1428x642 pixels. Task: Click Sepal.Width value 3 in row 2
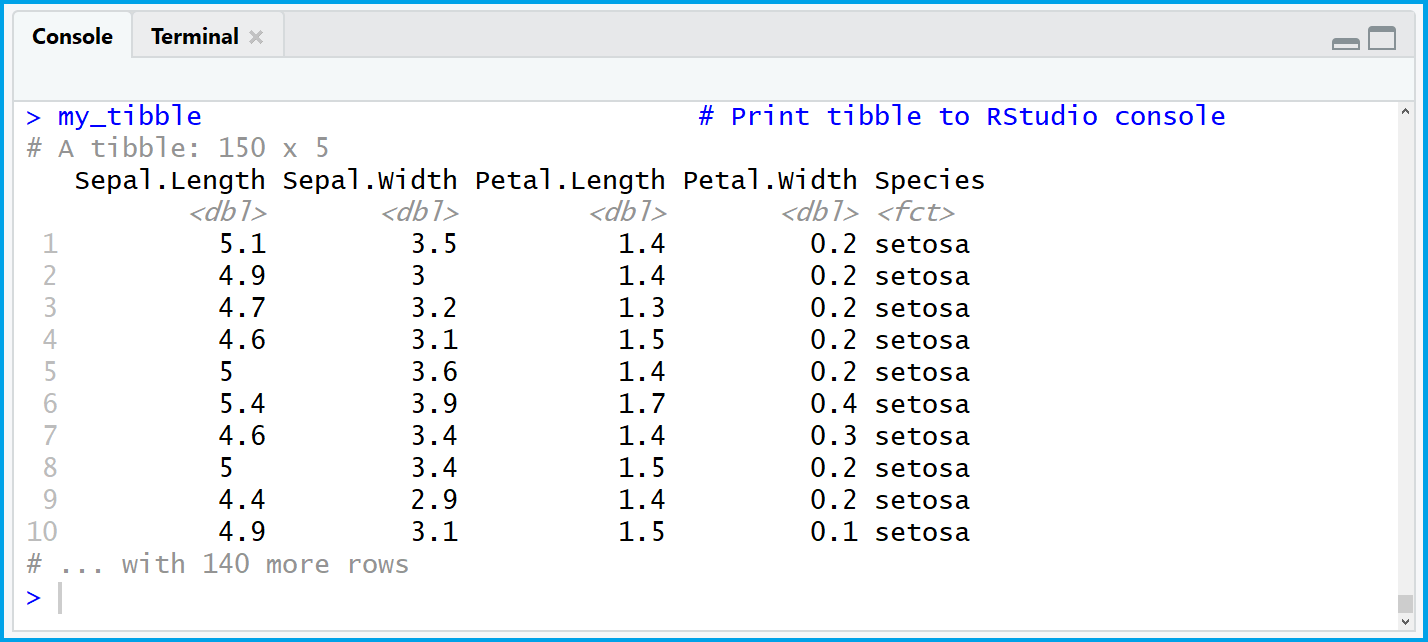[x=418, y=276]
